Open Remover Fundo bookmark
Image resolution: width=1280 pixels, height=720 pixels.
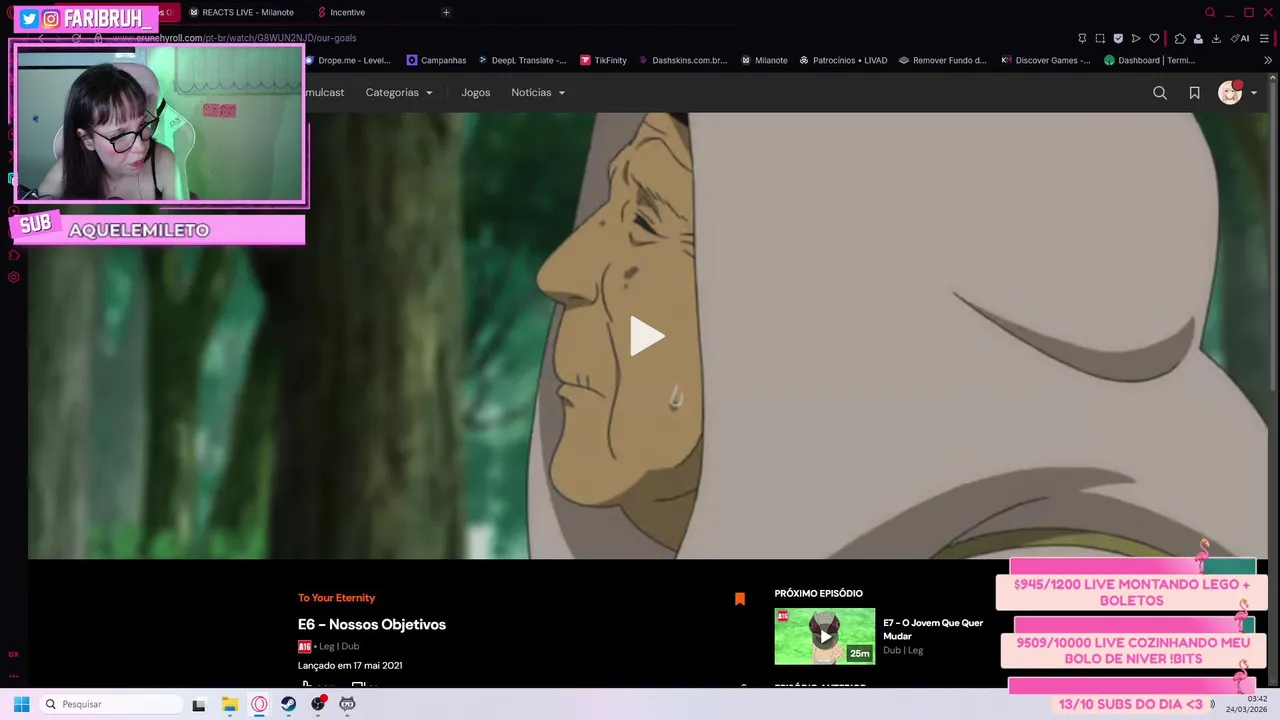point(942,60)
